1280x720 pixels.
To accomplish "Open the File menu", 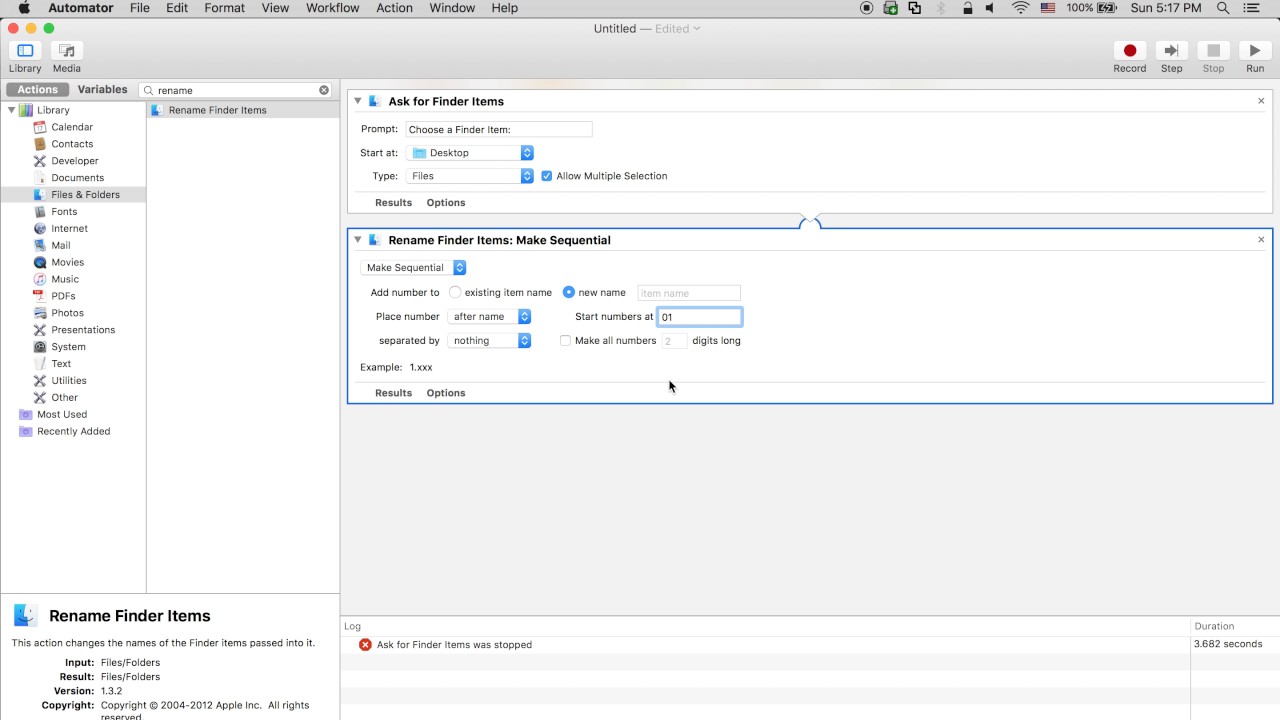I will coord(140,8).
